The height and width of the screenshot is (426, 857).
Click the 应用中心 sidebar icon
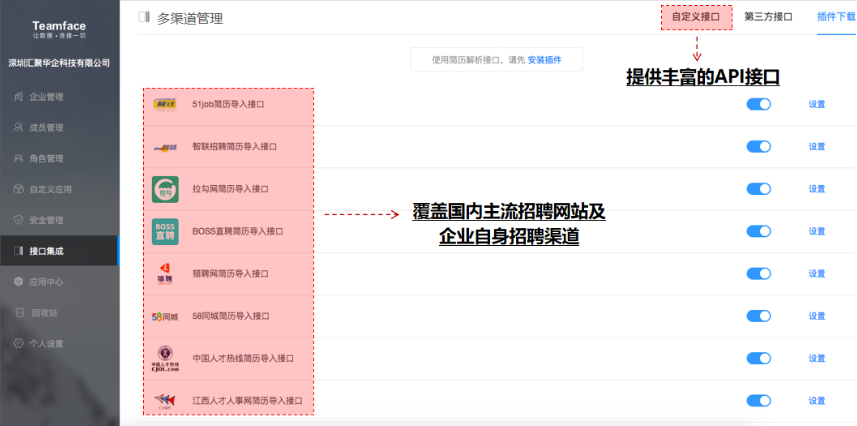tap(18, 282)
